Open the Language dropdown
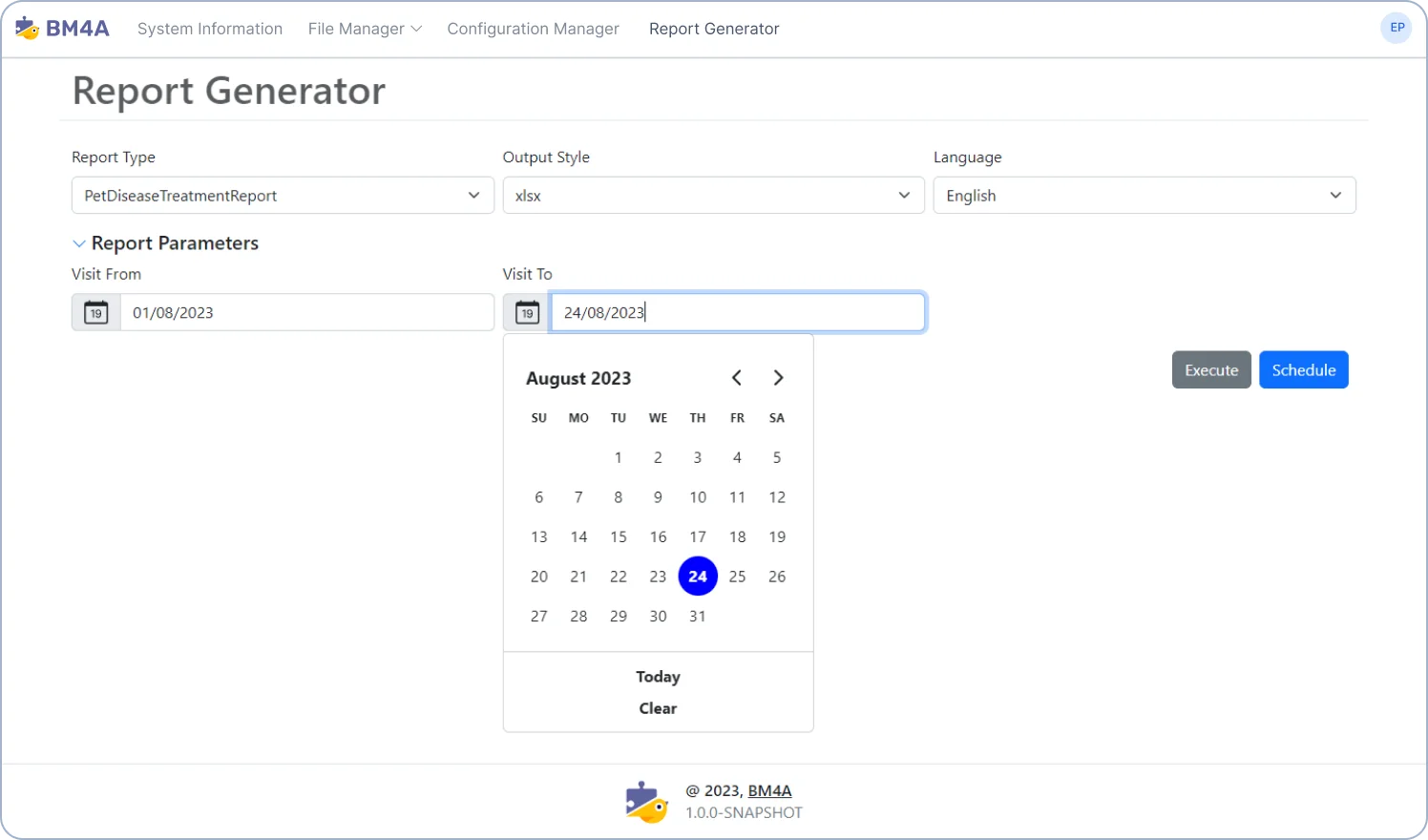The height and width of the screenshot is (840, 1428). click(1144, 196)
